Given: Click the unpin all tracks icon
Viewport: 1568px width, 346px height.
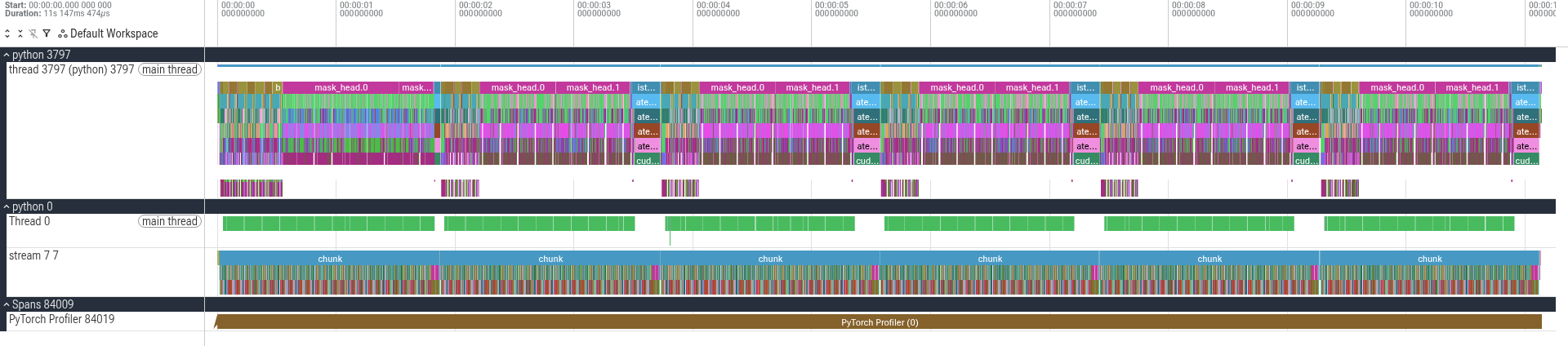Looking at the screenshot, I should pos(33,33).
